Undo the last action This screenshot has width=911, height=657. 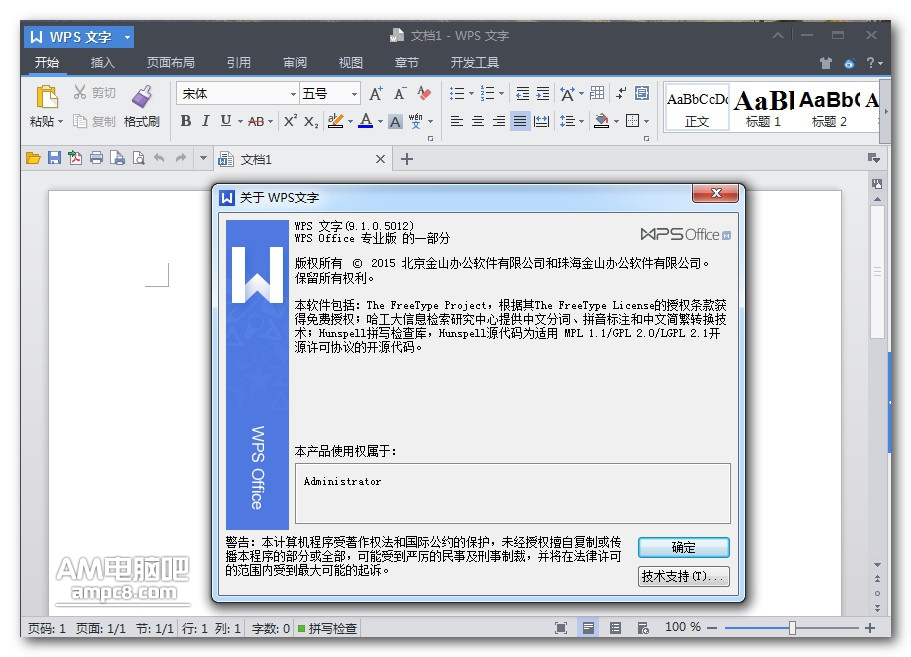[159, 158]
